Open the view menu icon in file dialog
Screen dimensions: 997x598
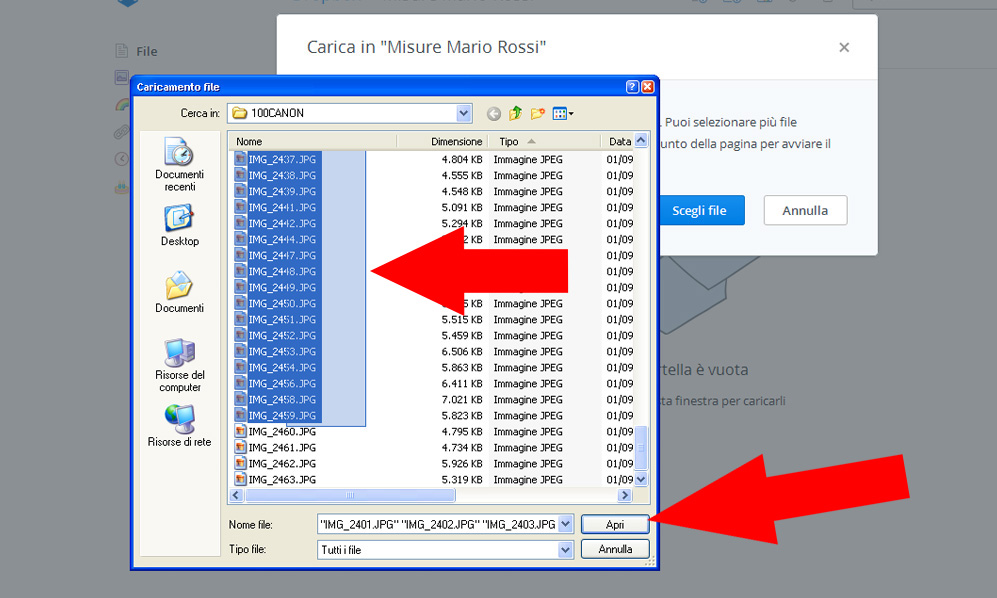pos(563,113)
